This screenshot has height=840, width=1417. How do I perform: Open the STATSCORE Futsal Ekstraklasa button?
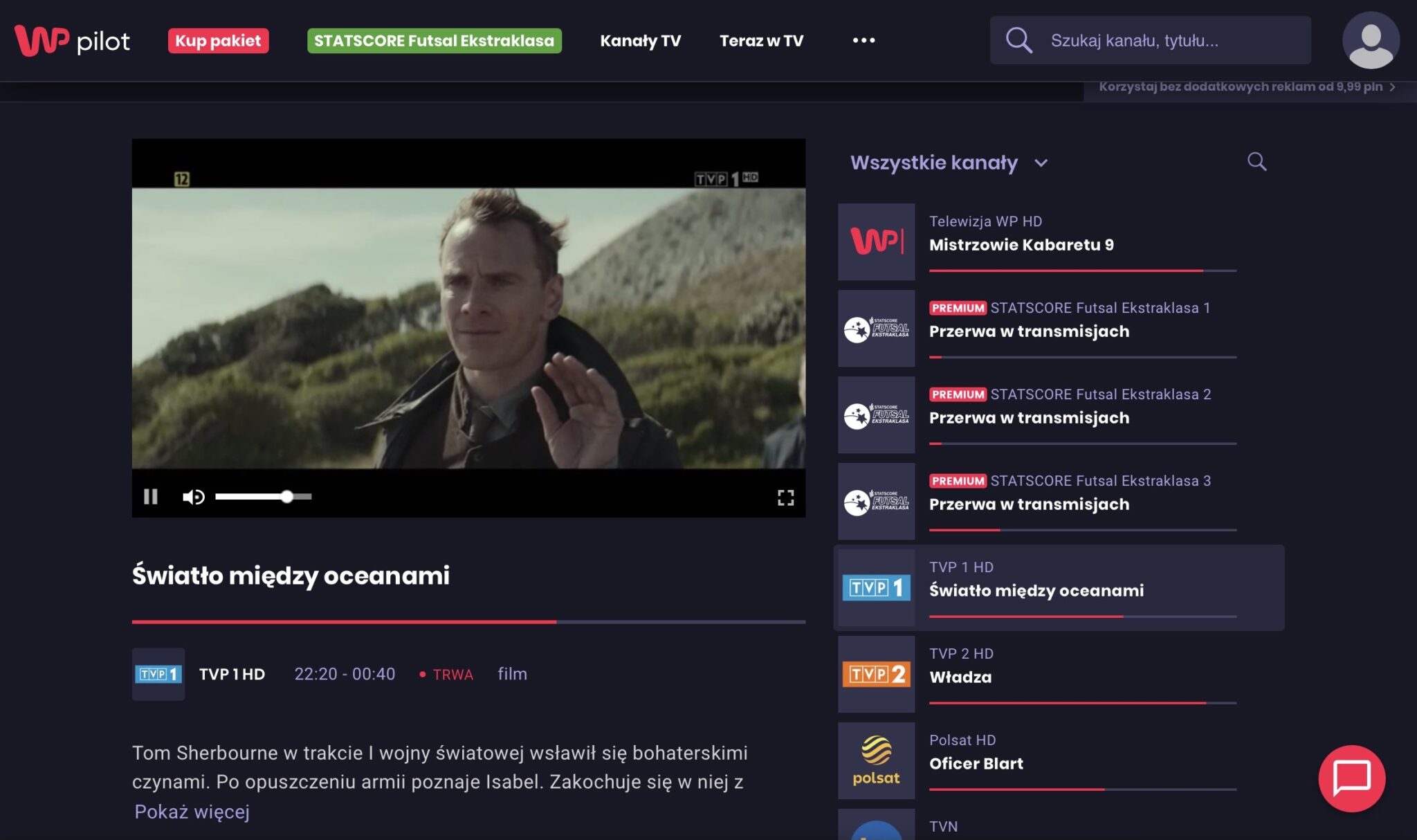coord(434,41)
